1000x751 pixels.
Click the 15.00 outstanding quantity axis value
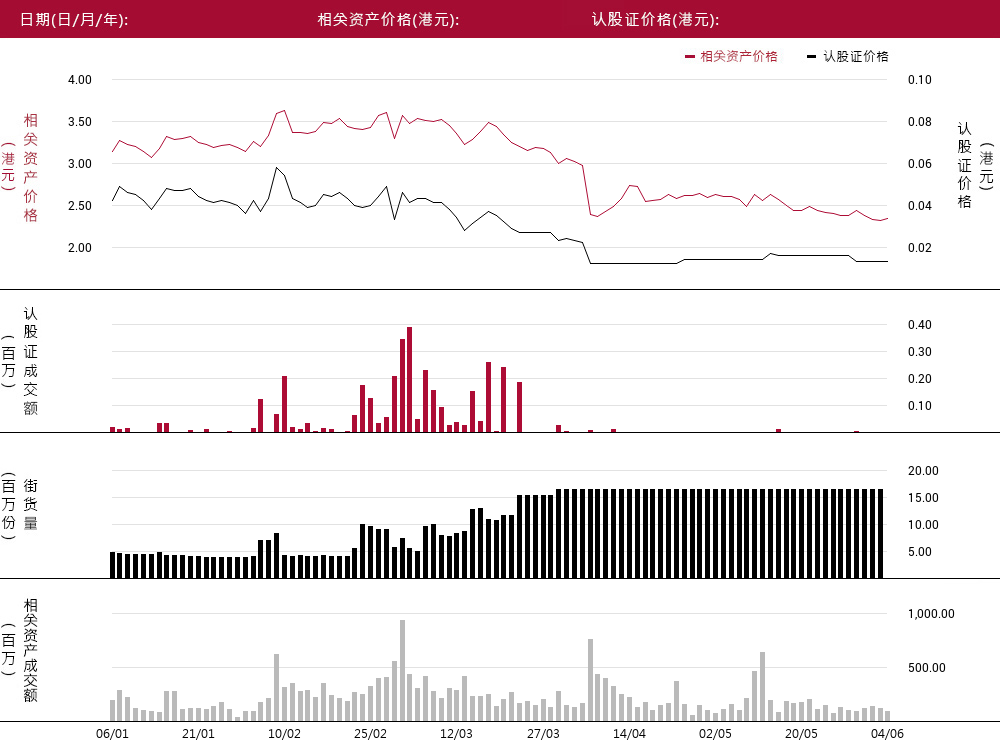pos(923,498)
